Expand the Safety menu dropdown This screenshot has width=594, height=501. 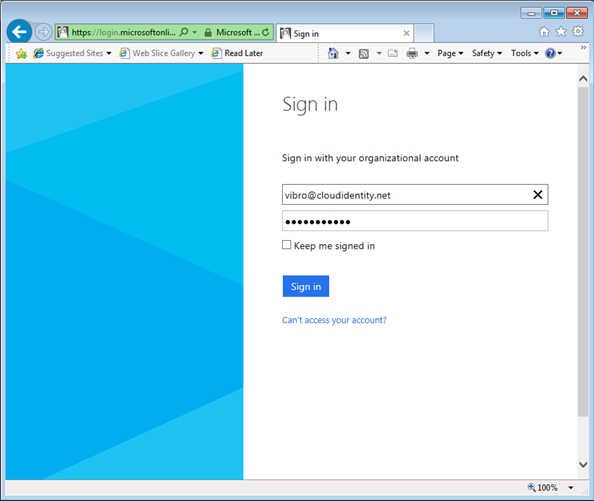coord(487,53)
